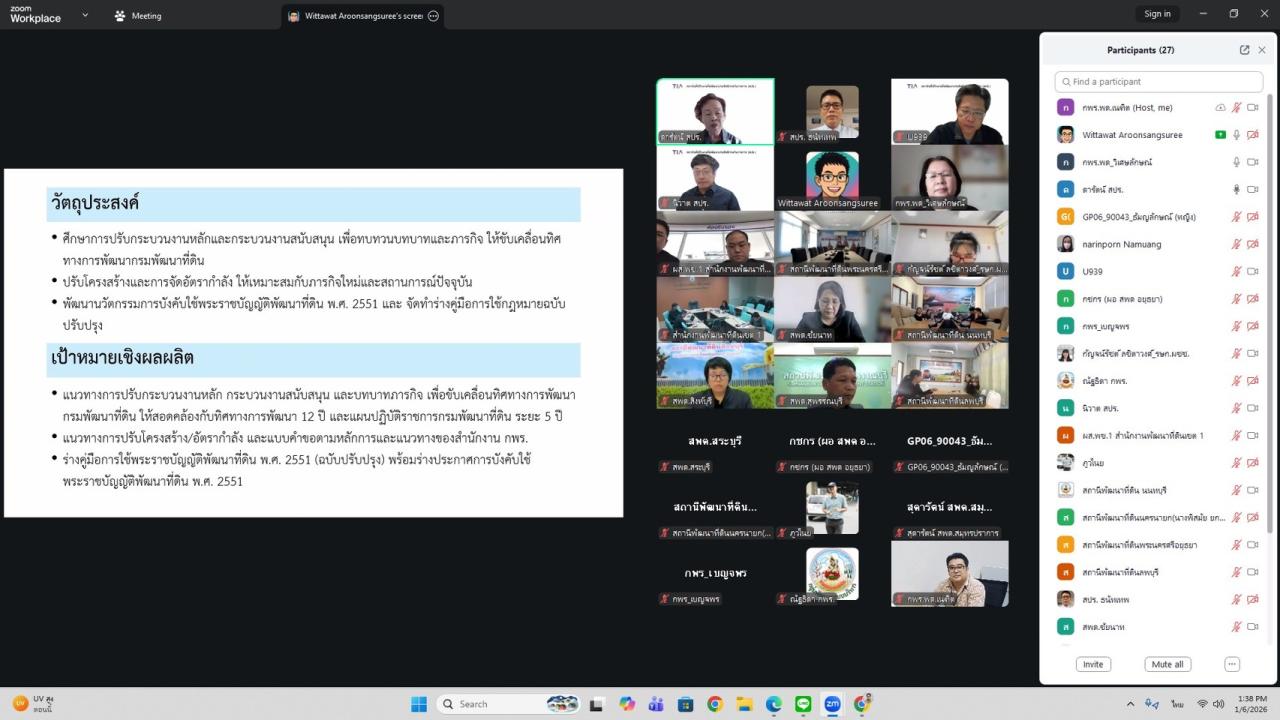Click the cloud recording icon beside the Host
This screenshot has height=720, width=1280.
coord(1221,107)
